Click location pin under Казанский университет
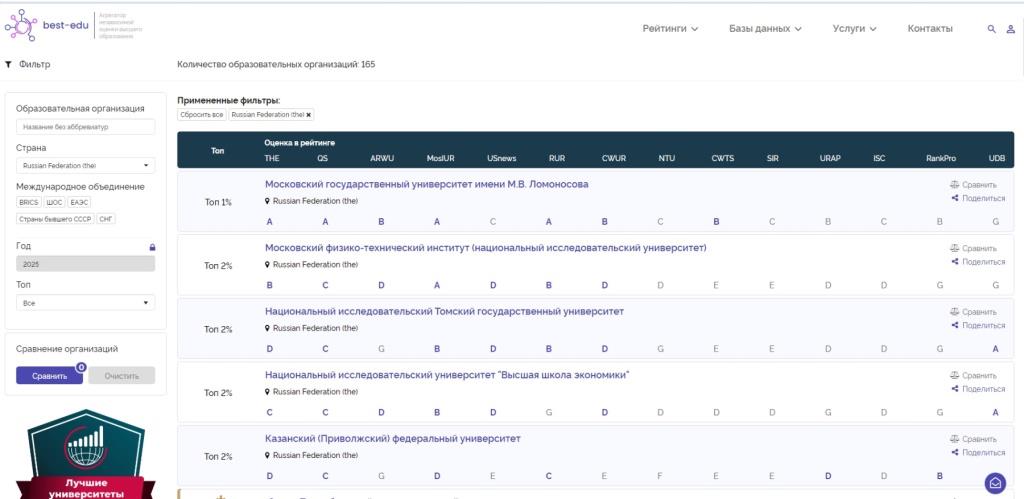Viewport: 1024px width, 499px height. click(267, 455)
